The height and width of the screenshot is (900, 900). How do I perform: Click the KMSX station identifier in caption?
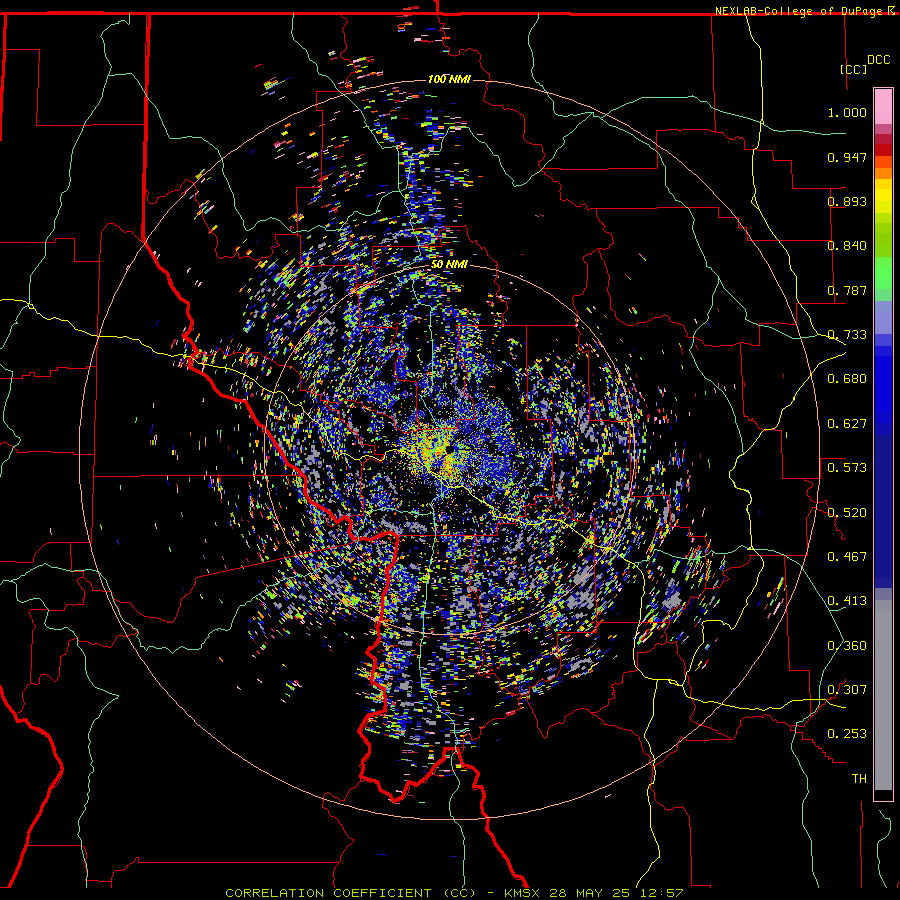[522, 893]
